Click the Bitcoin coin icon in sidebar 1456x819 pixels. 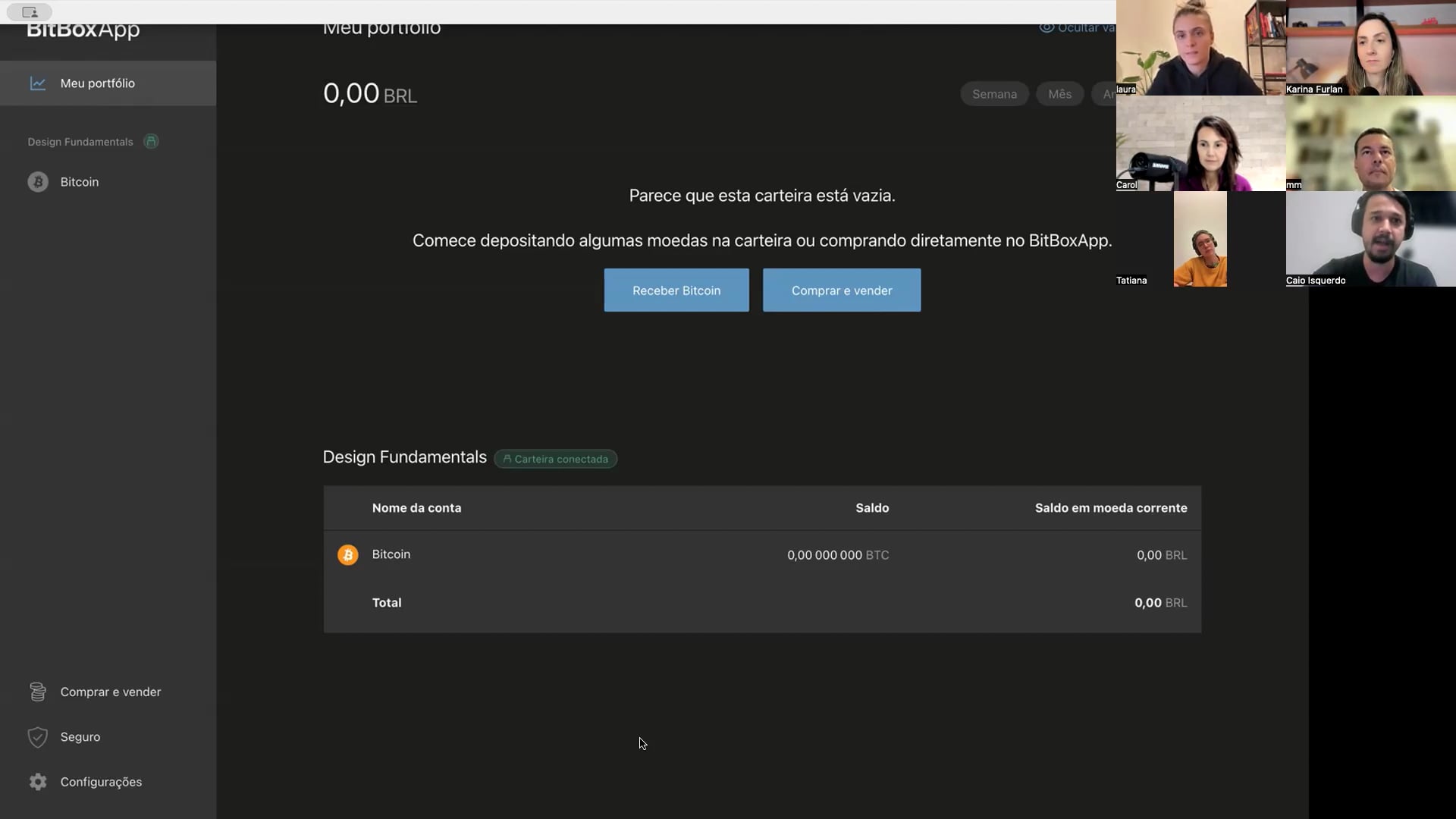tap(38, 182)
